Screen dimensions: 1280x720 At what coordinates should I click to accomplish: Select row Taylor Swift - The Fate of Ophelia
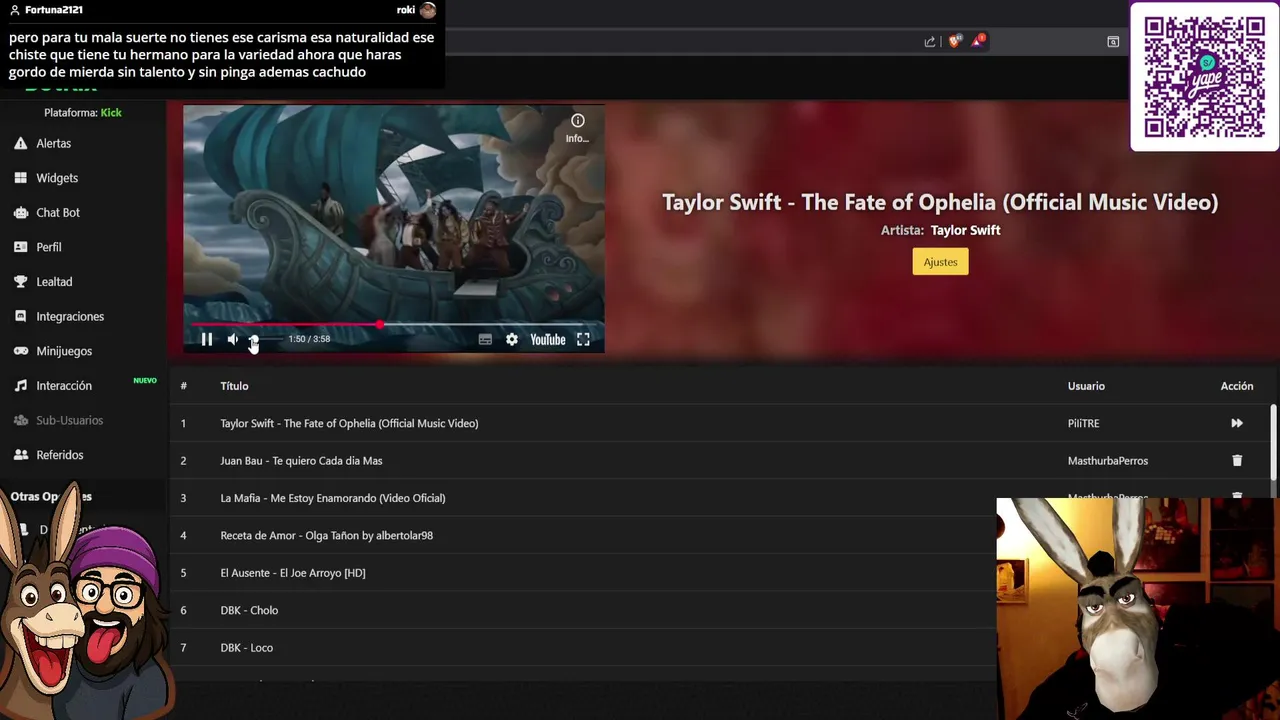point(720,424)
